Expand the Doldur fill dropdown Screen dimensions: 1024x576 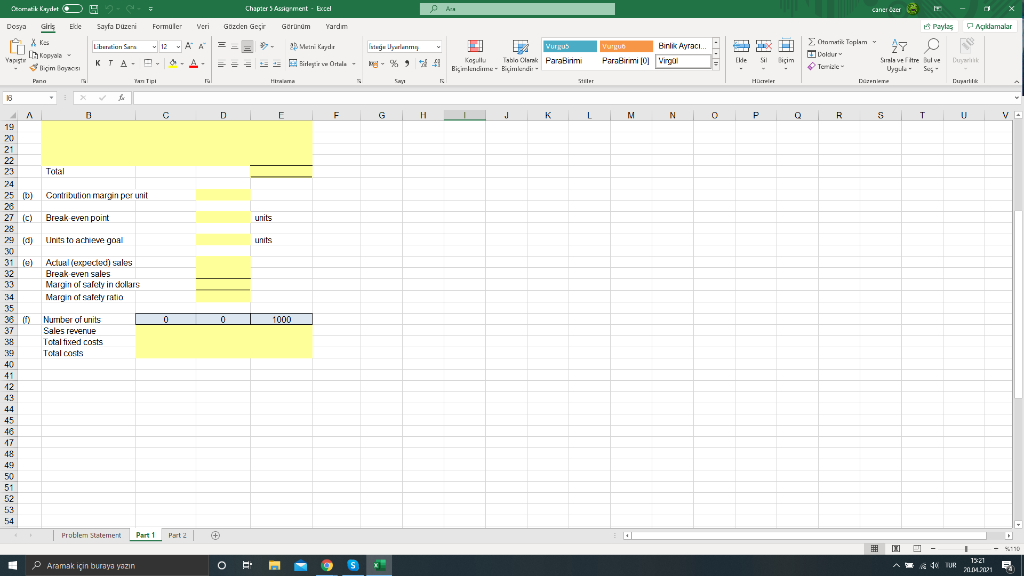pyautogui.click(x=840, y=54)
